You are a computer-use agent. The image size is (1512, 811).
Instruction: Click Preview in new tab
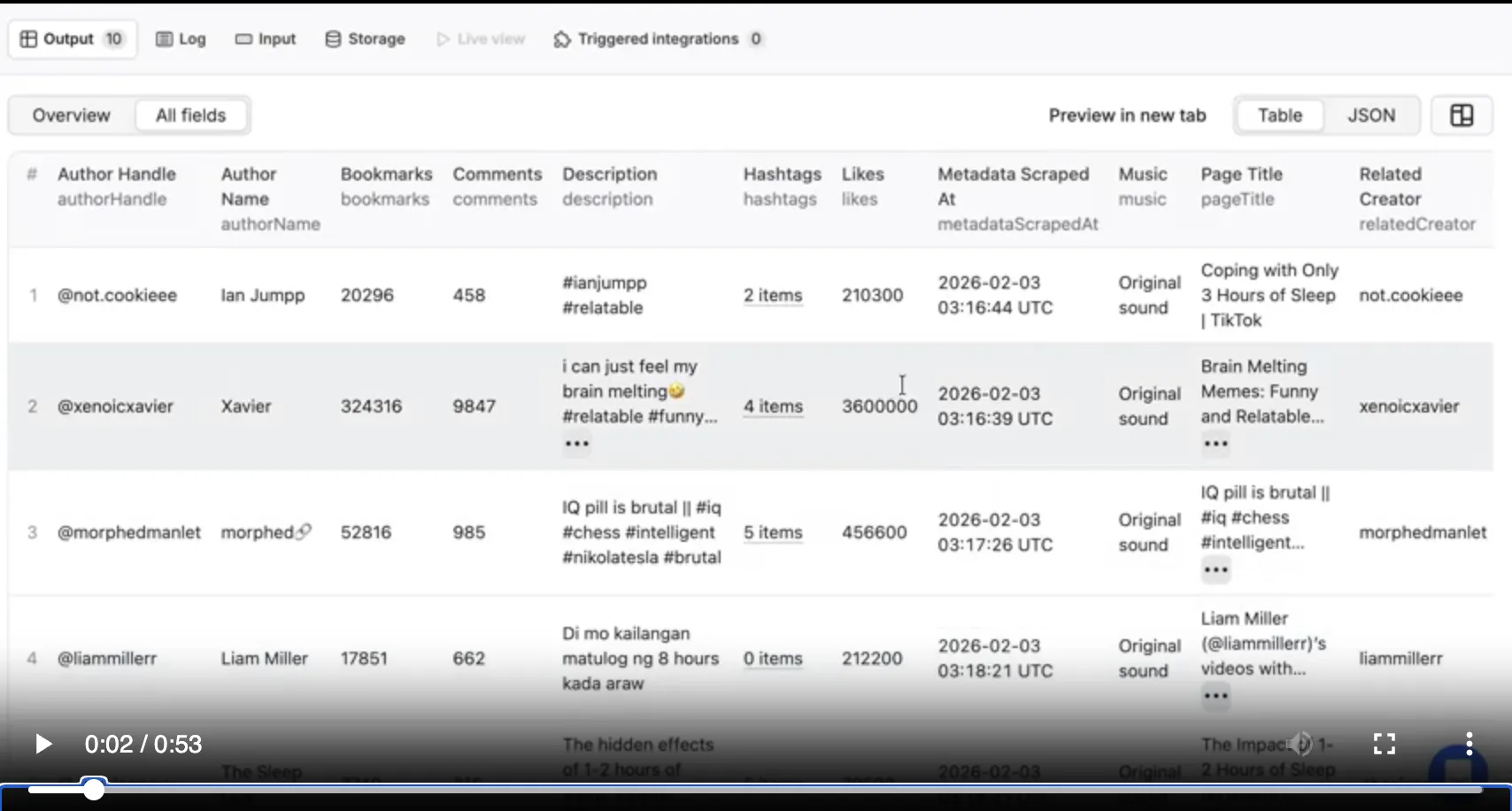(x=1127, y=115)
